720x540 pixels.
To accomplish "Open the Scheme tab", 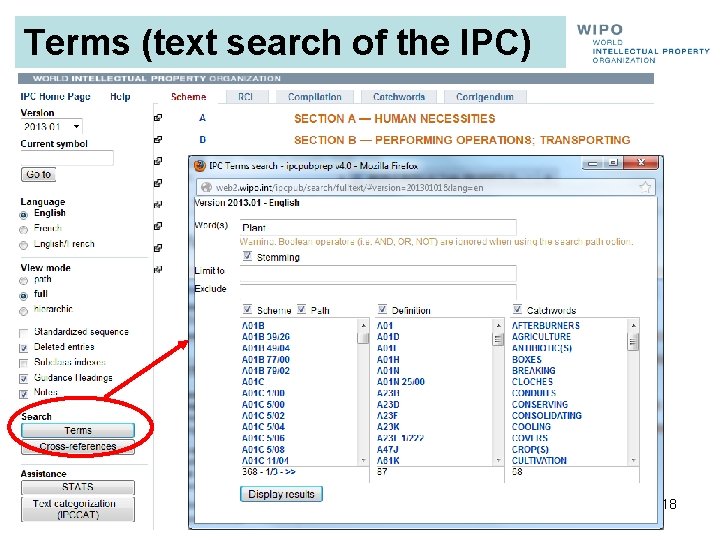I will click(188, 97).
